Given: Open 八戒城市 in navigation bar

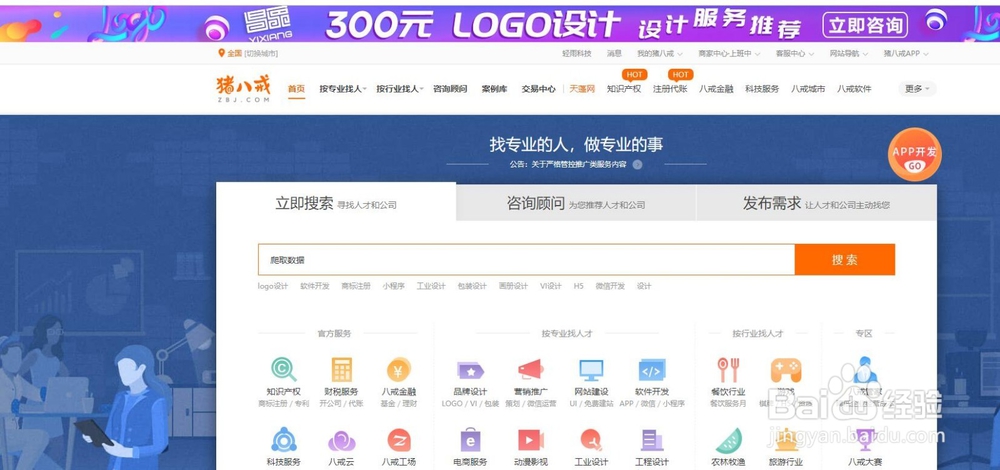Looking at the screenshot, I should [808, 89].
